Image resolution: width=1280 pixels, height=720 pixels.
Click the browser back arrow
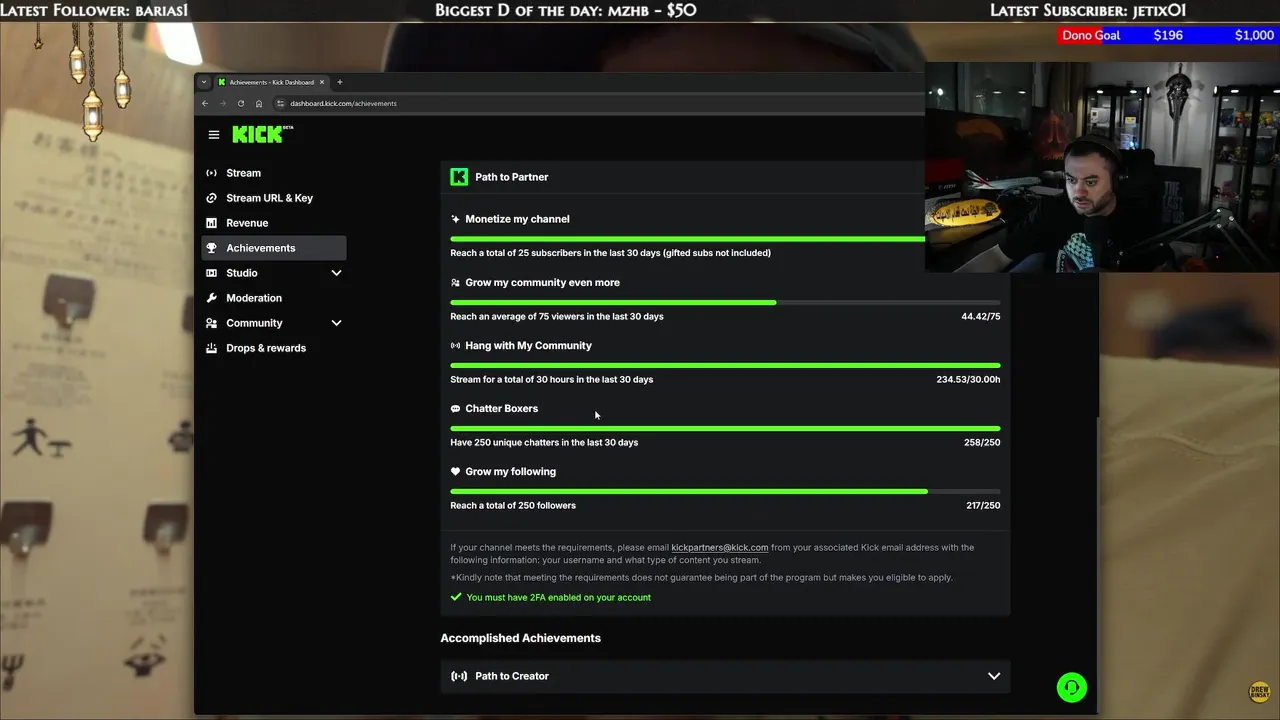pyautogui.click(x=205, y=103)
